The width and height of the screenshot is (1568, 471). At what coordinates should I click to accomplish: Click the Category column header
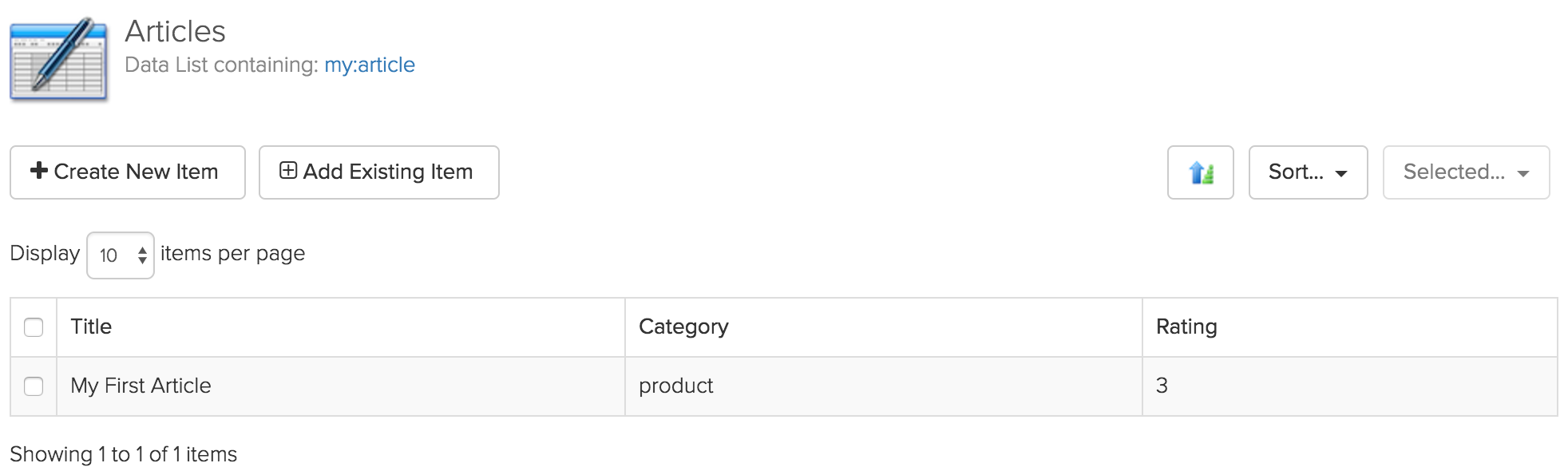coord(683,327)
